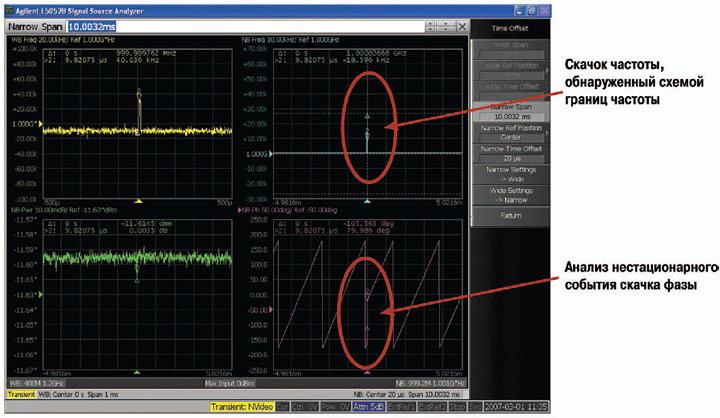Click the 2007-03-01 date and time display

516,407
